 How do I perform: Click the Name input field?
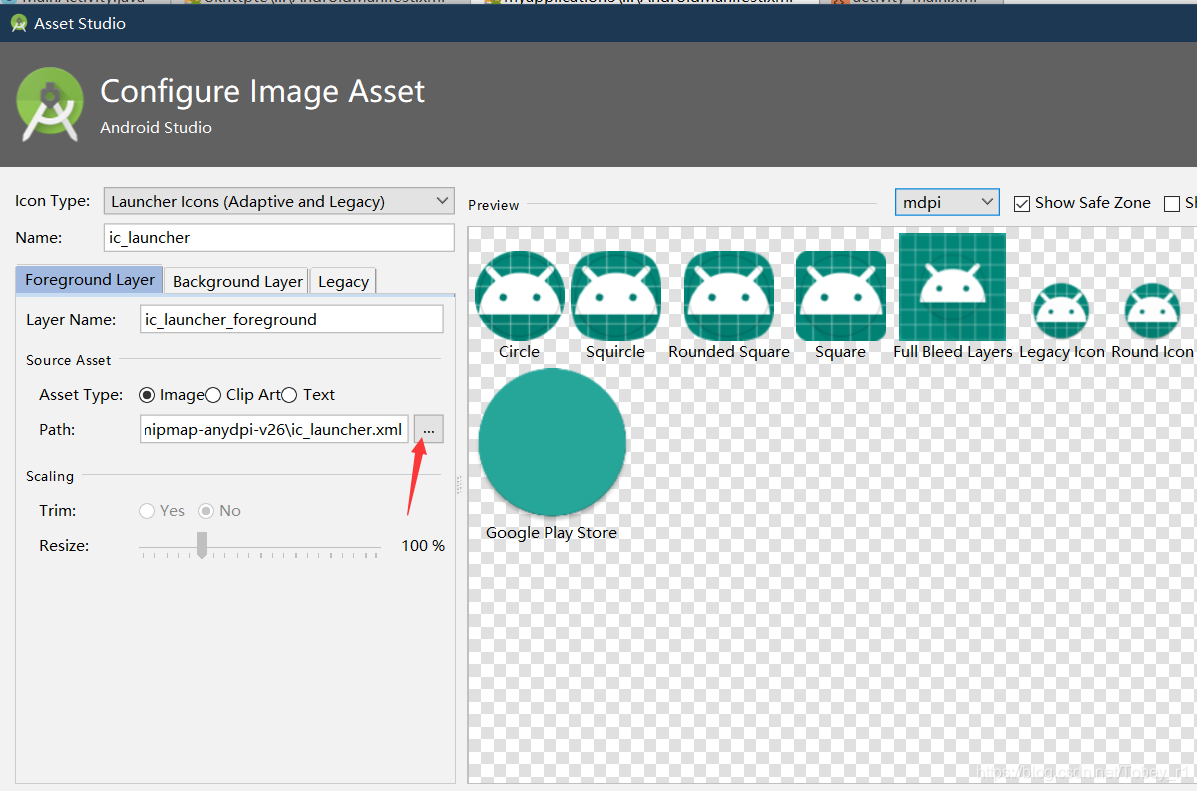(x=279, y=237)
